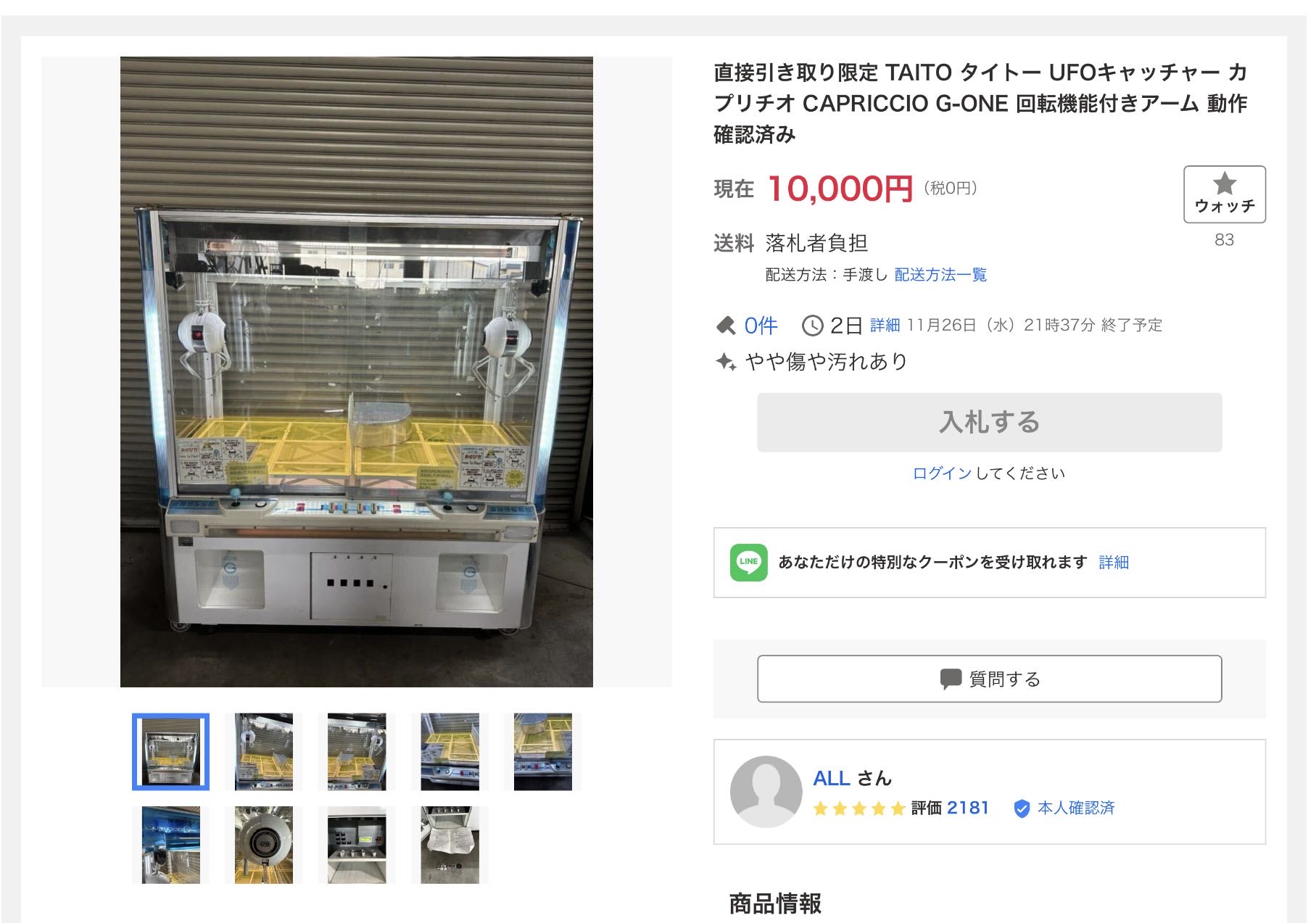Screen dimensions: 1316x923
Task: Open the 配送方法一覧 shipping methods link
Action: (x=940, y=275)
